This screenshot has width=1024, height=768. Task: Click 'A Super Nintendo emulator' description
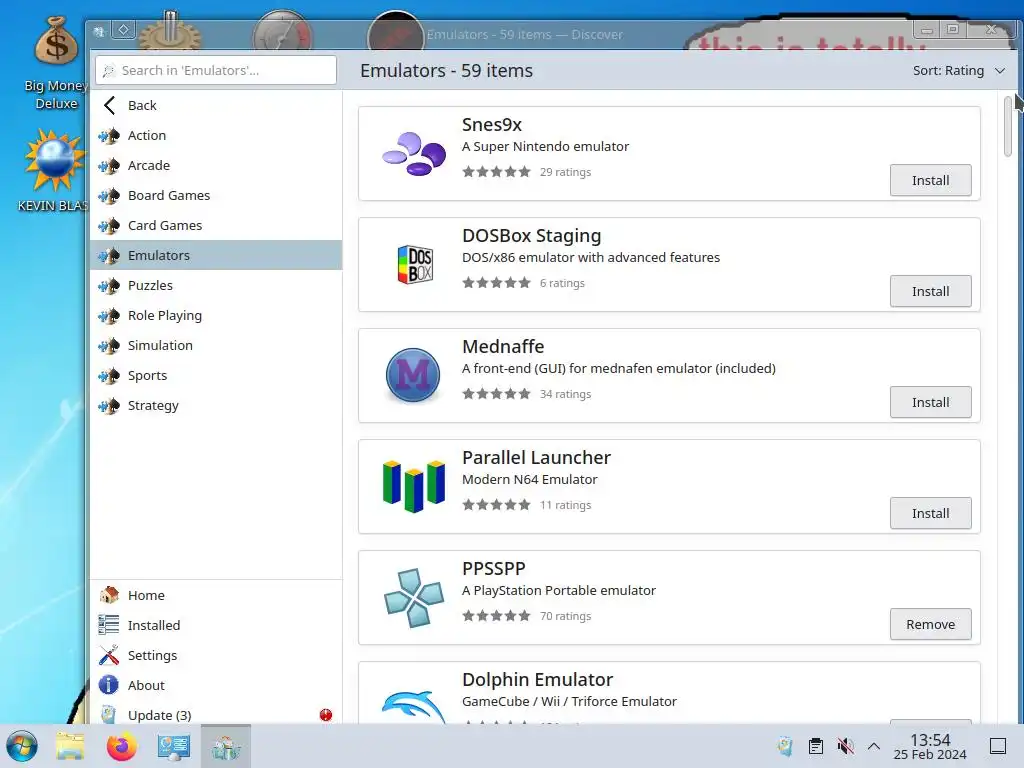click(x=545, y=146)
